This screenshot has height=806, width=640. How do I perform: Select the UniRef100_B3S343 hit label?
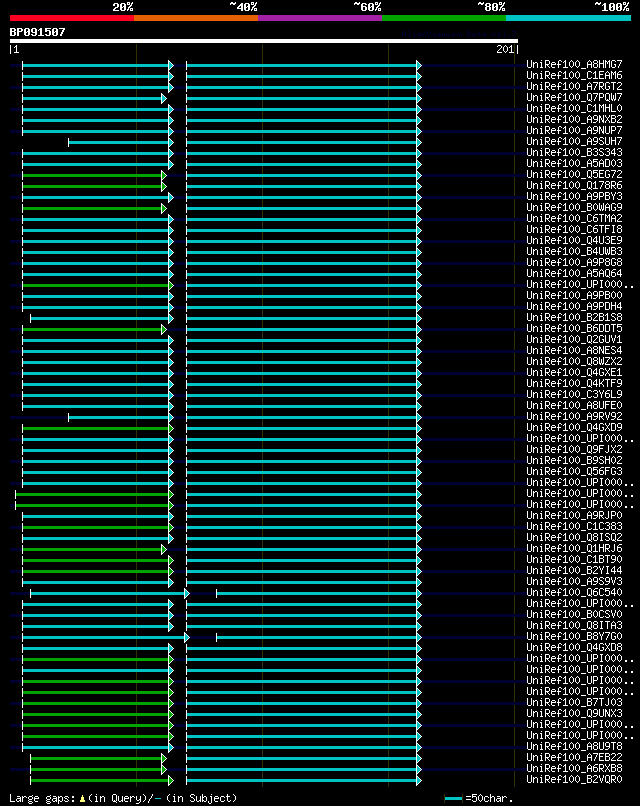tap(574, 152)
